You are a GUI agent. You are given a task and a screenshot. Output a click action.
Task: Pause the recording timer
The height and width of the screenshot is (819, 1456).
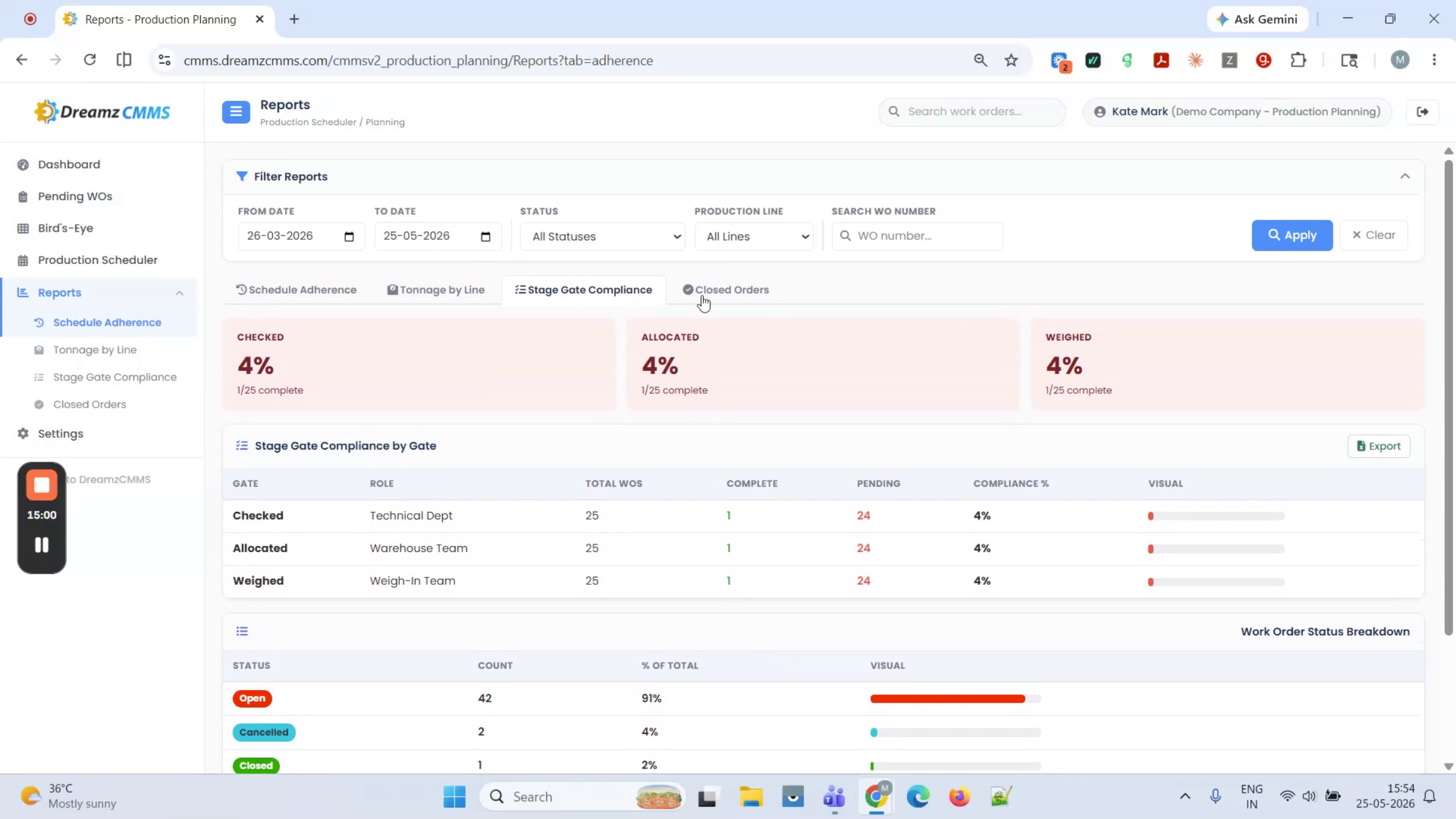(41, 545)
